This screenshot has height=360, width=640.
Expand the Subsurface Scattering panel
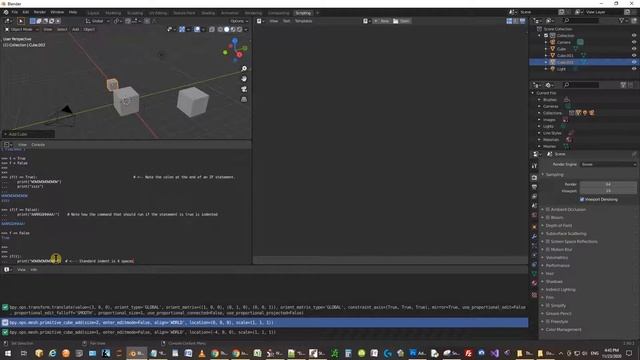coord(566,233)
